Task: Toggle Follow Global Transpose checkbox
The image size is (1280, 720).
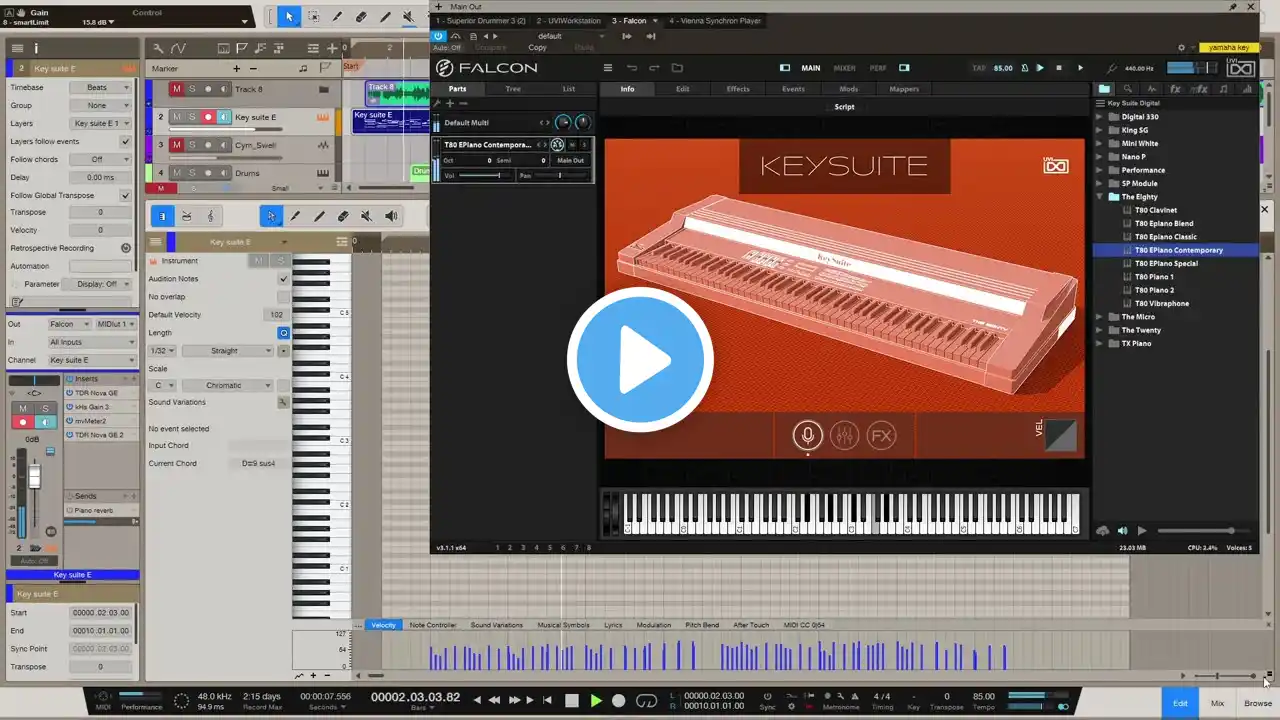Action: point(125,195)
